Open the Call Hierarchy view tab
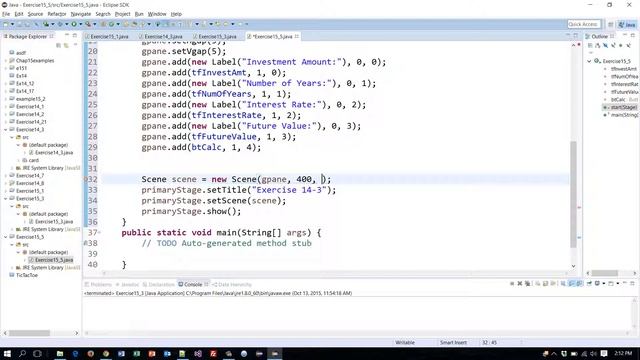 click(x=232, y=284)
